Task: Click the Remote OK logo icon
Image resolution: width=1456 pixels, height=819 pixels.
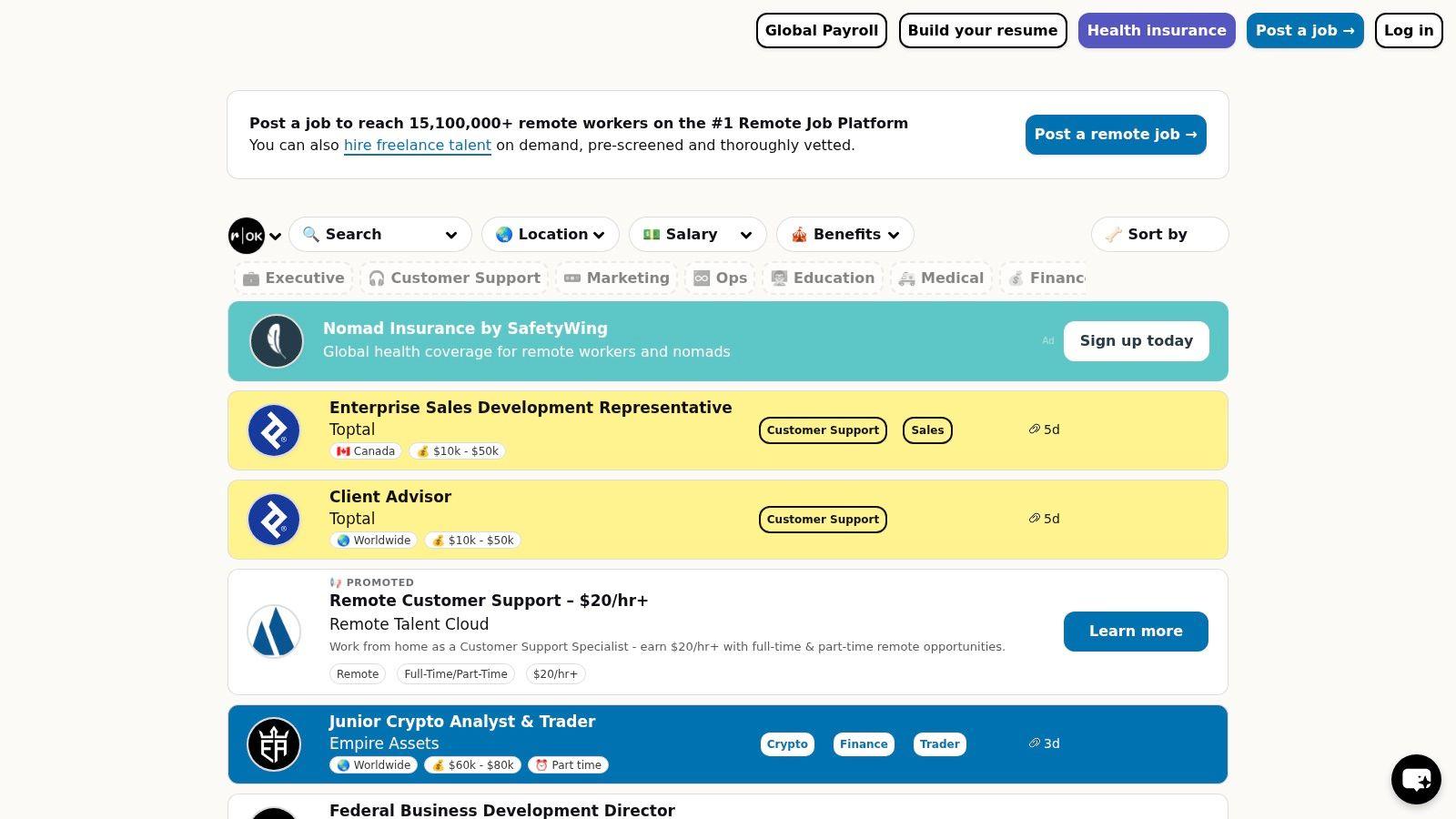Action: 247,236
